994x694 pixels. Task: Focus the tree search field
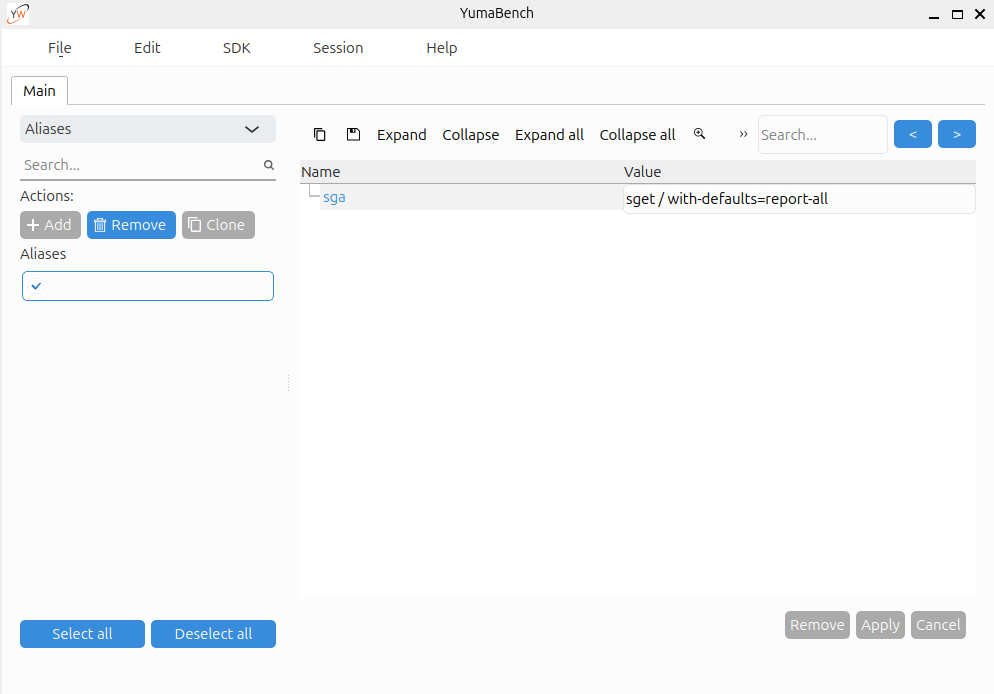point(822,134)
